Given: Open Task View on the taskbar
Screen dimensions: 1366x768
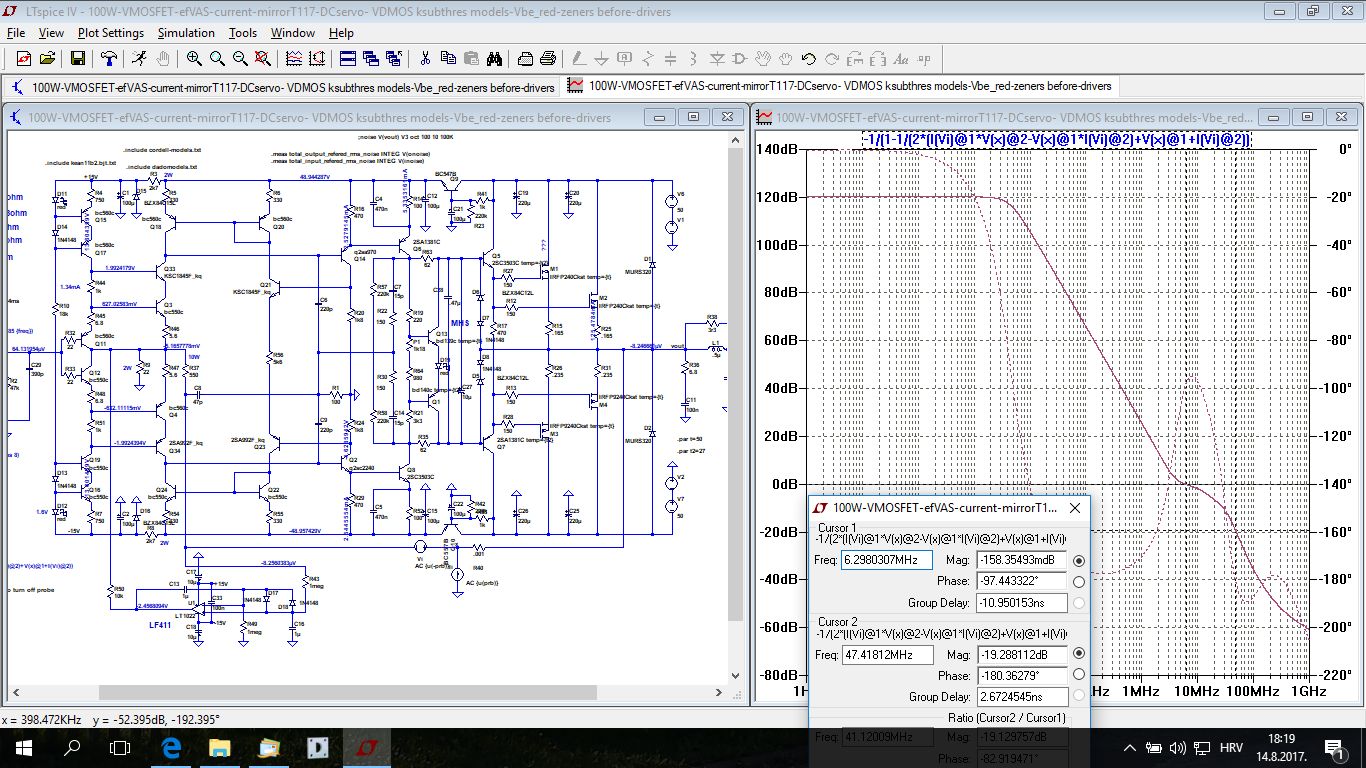Looking at the screenshot, I should (120, 747).
